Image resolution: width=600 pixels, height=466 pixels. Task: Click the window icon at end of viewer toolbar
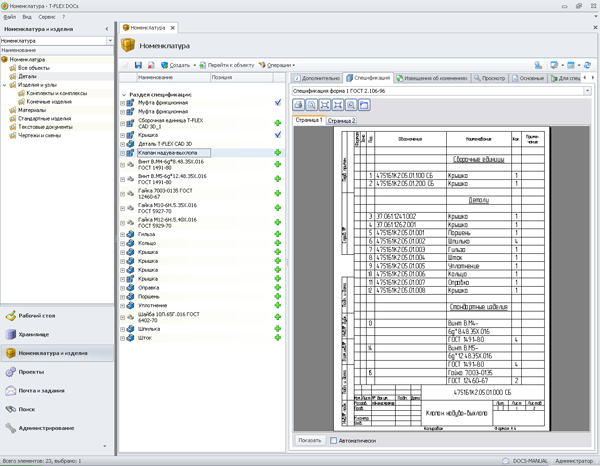[x=364, y=105]
